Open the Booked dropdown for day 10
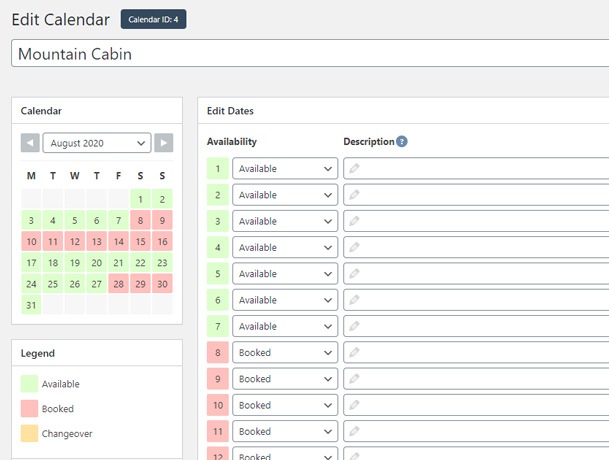The height and width of the screenshot is (460, 609). (x=285, y=405)
